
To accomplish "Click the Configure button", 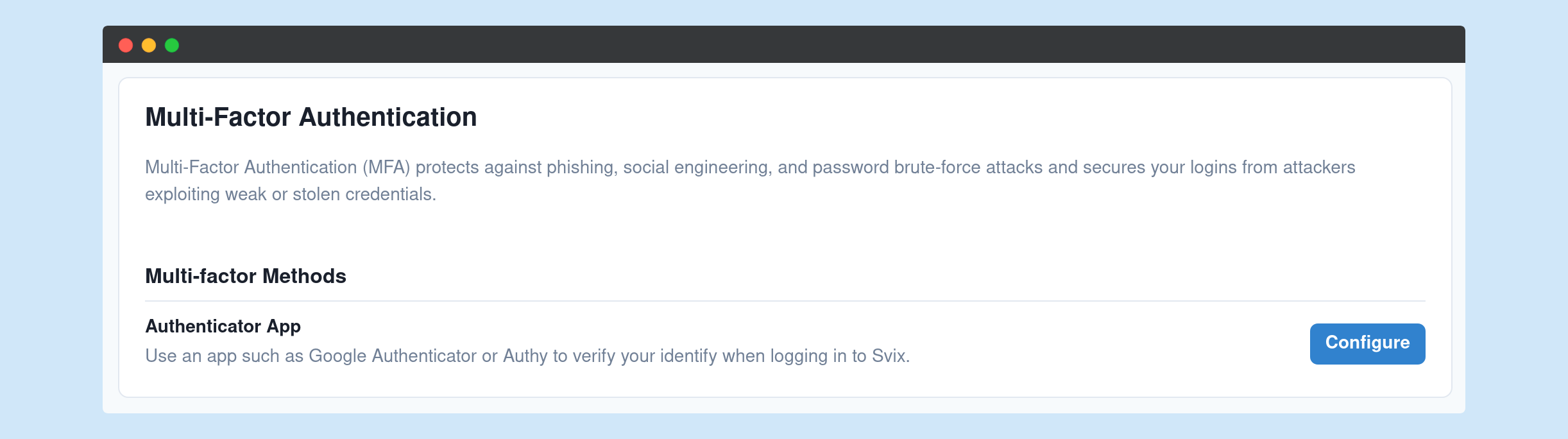I will (1367, 343).
